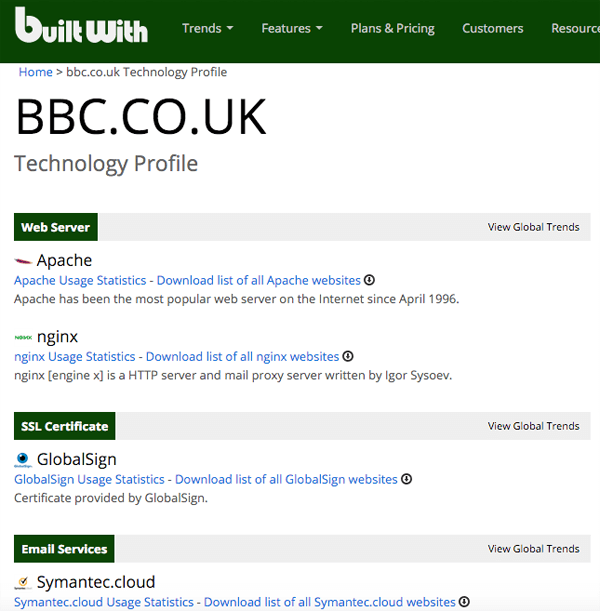600x611 pixels.
Task: Download list of all GlobalSign websites
Action: click(x=286, y=479)
